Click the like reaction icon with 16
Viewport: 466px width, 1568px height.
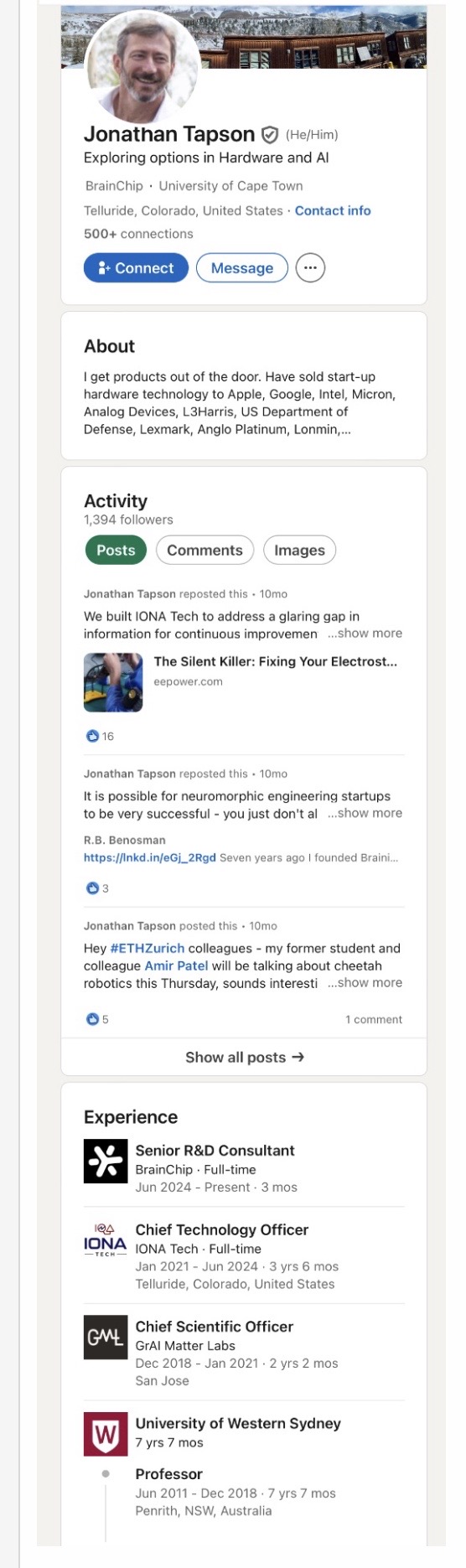(x=93, y=736)
